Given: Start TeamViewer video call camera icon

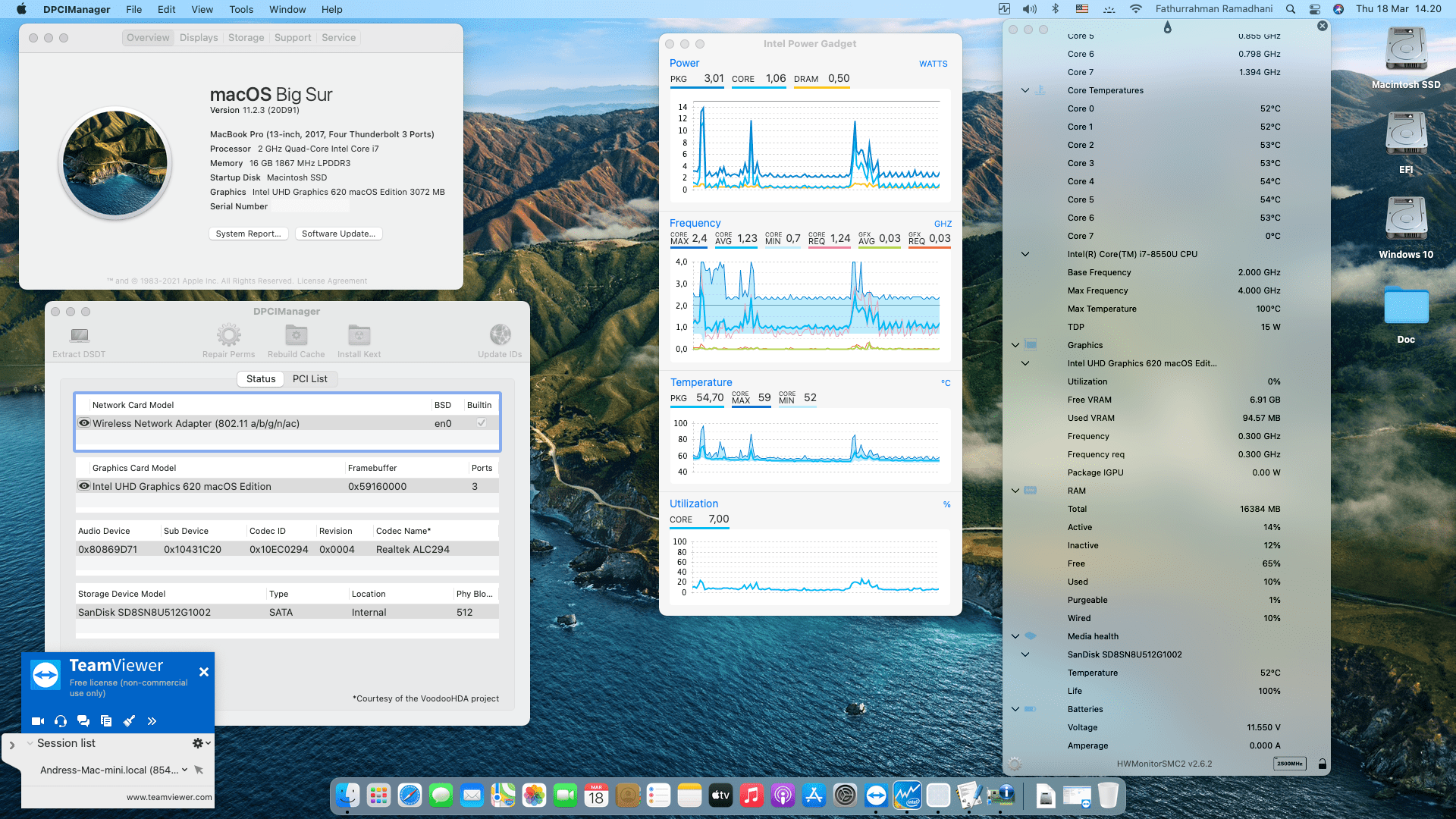Looking at the screenshot, I should point(38,721).
